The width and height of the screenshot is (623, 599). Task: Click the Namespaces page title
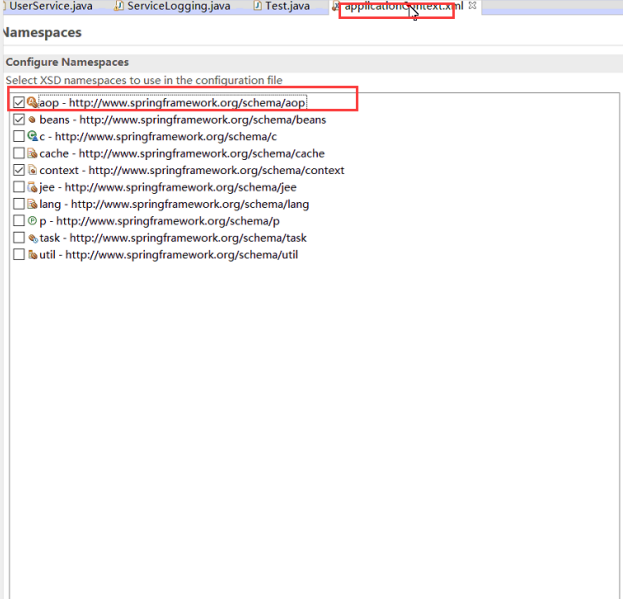(x=42, y=32)
